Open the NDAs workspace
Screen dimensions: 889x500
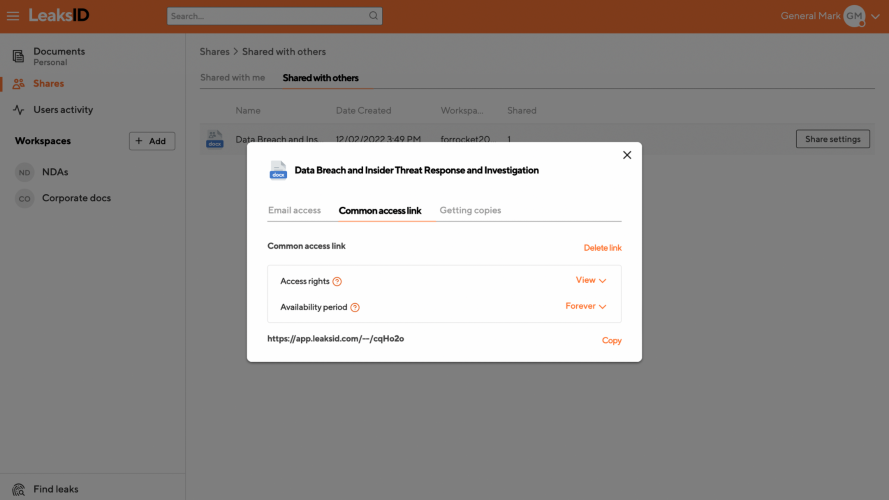pyautogui.click(x=55, y=172)
